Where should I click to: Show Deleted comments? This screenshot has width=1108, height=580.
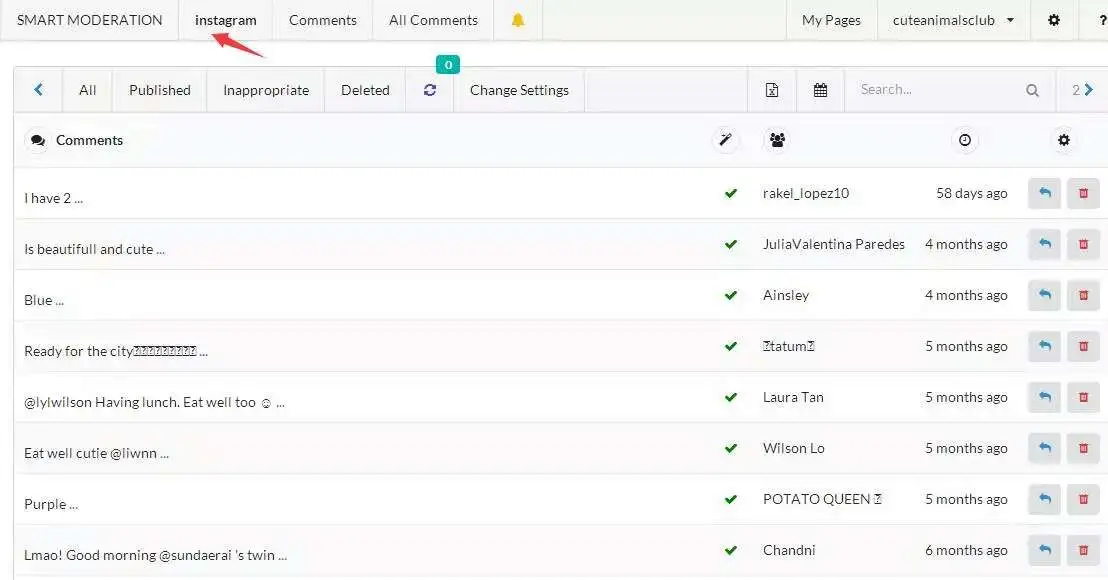pos(365,90)
